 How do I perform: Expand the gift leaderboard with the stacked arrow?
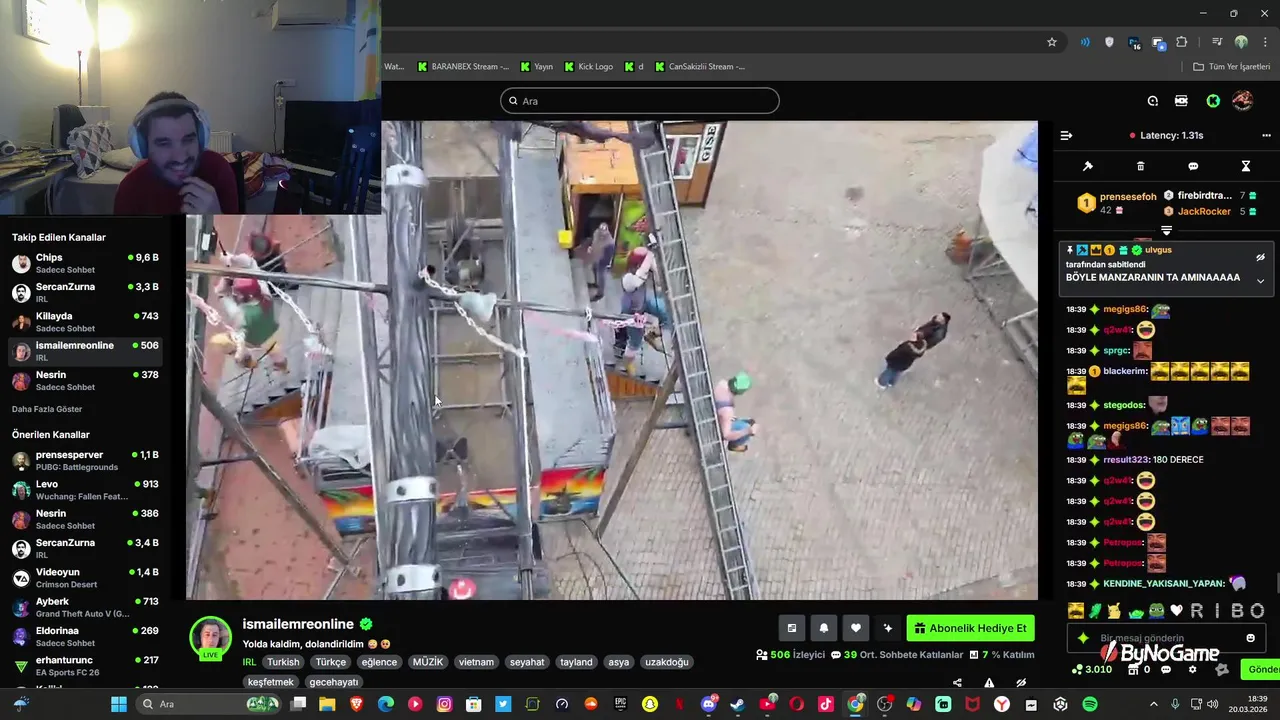(x=1166, y=231)
